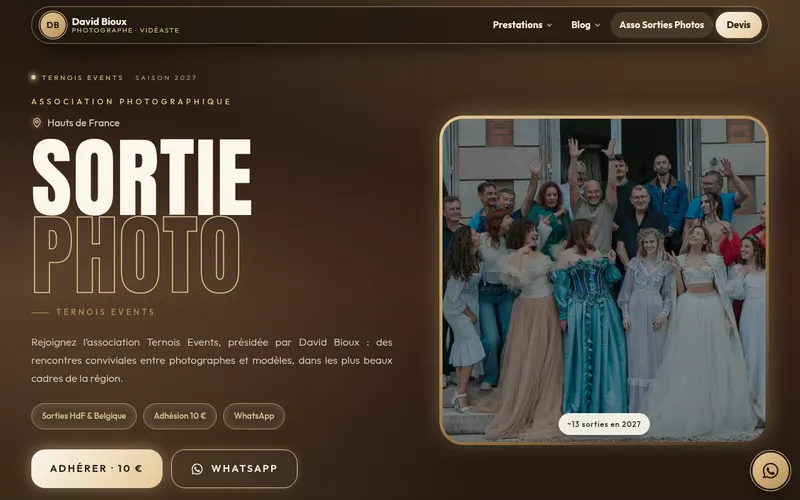Select the Sorties HdF & Belgique pill
The width and height of the screenshot is (800, 500).
(84, 416)
